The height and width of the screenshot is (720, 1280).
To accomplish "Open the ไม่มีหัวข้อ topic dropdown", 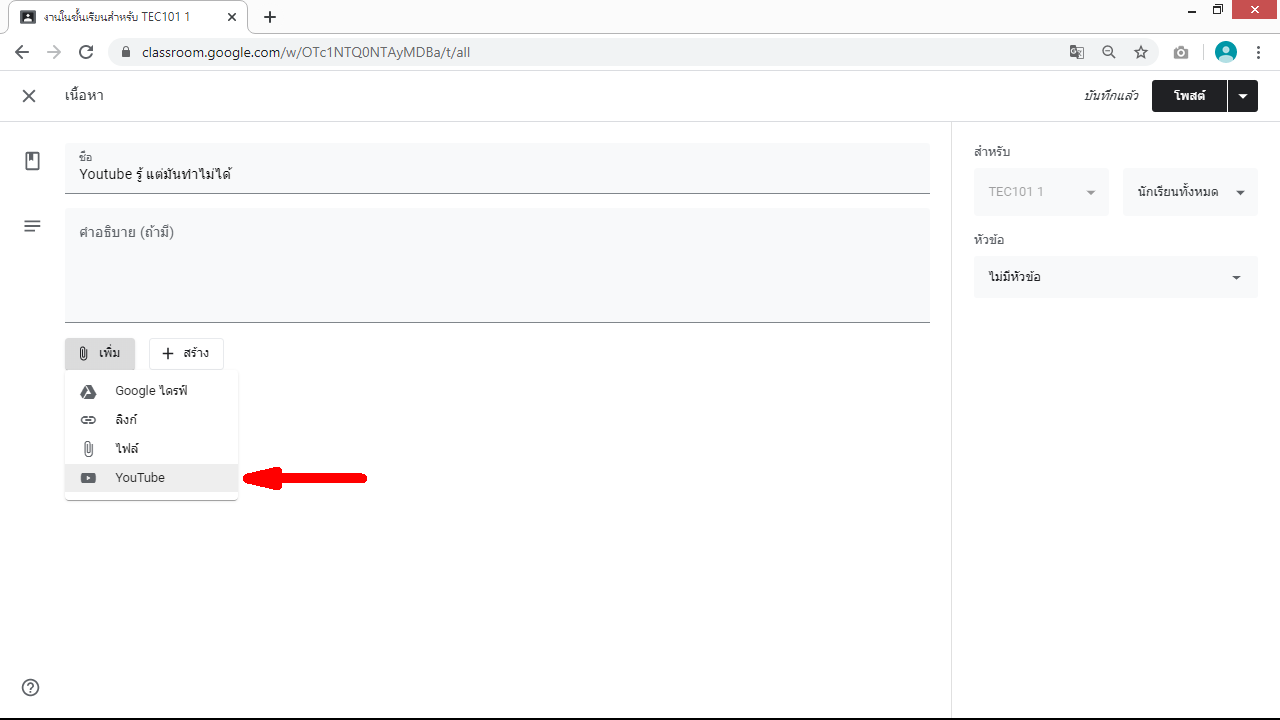I will click(1115, 277).
